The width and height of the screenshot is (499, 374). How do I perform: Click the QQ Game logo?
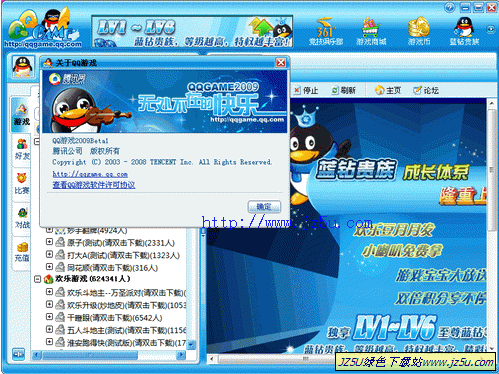pyautogui.click(x=42, y=29)
